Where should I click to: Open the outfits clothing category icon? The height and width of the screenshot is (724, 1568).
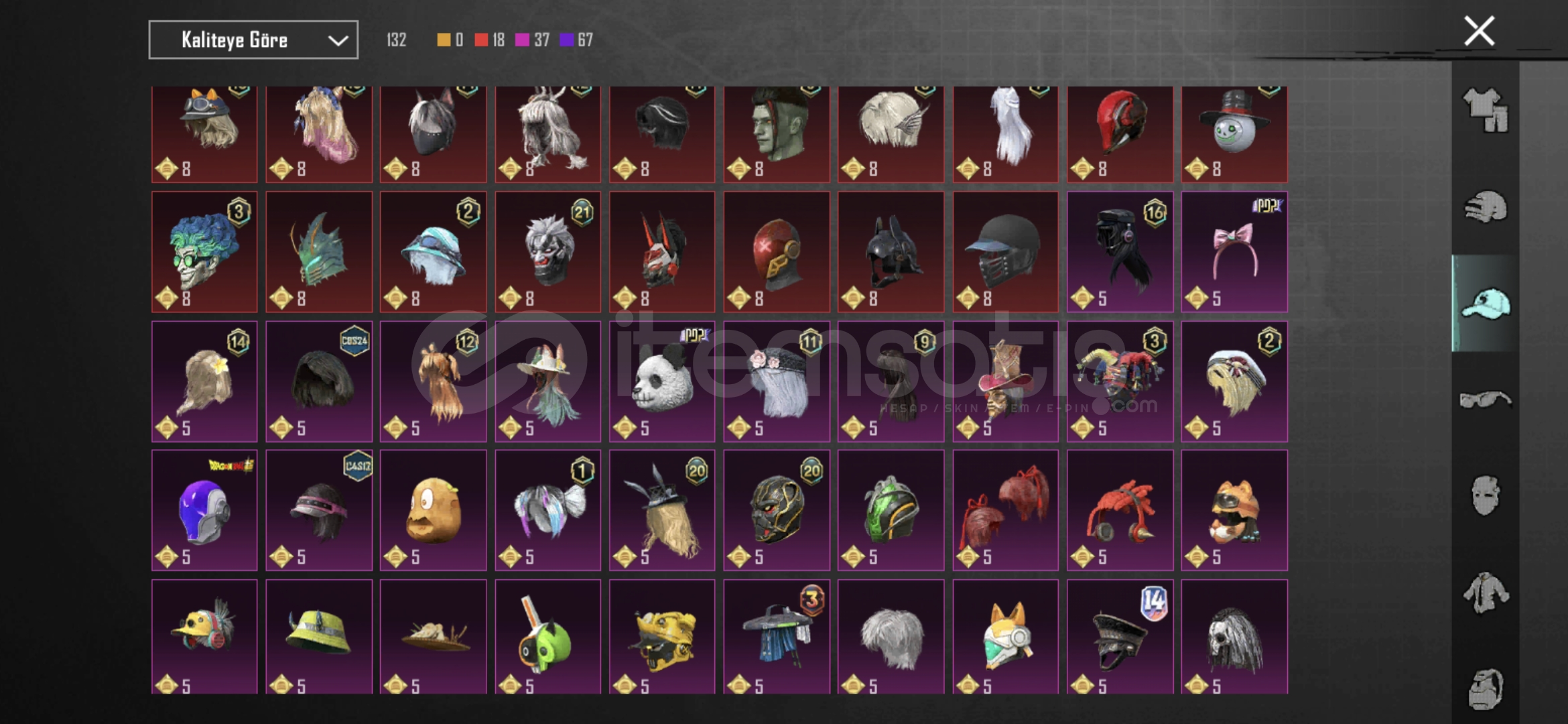point(1486,109)
